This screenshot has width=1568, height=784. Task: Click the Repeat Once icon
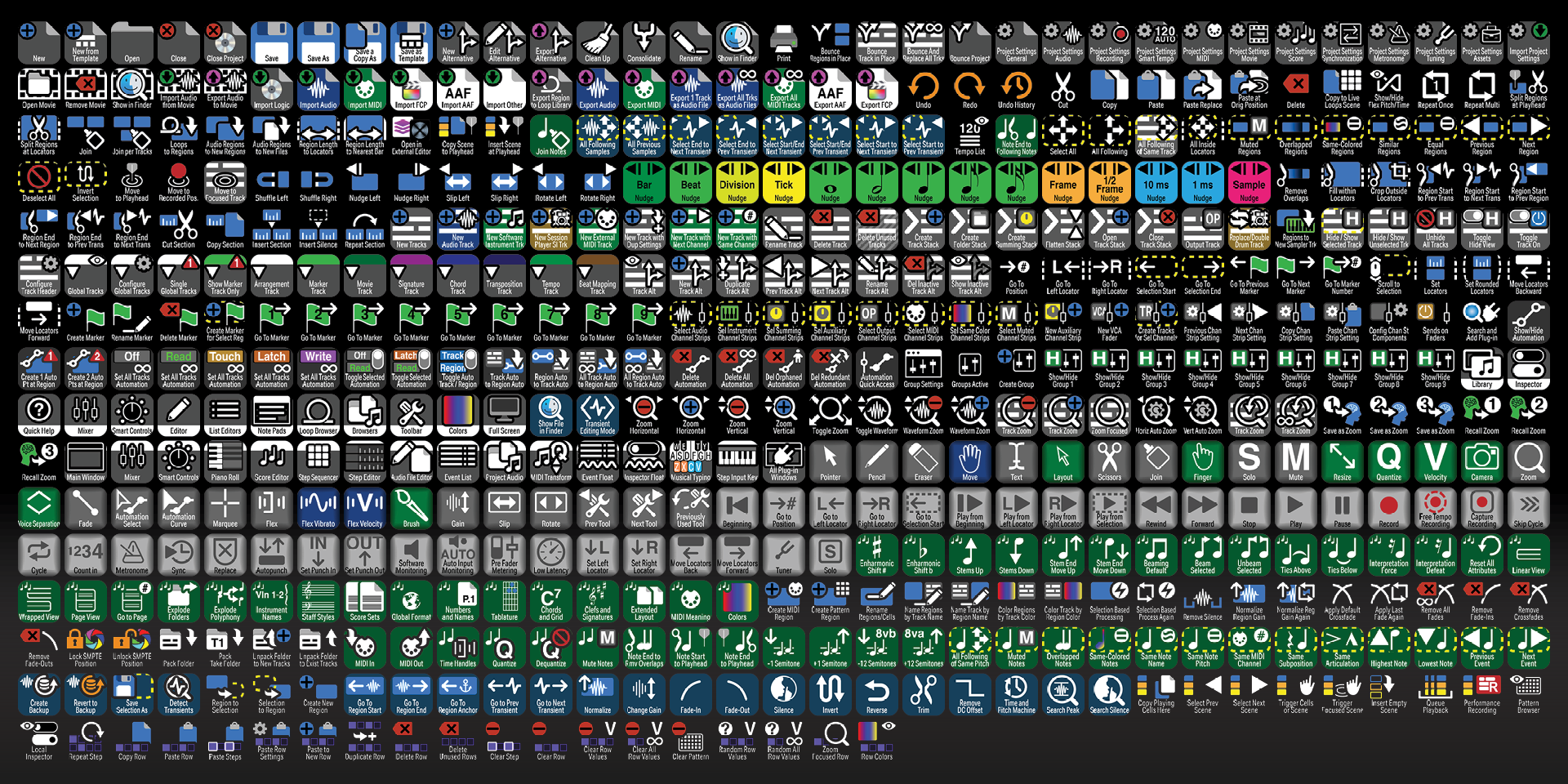(1435, 89)
